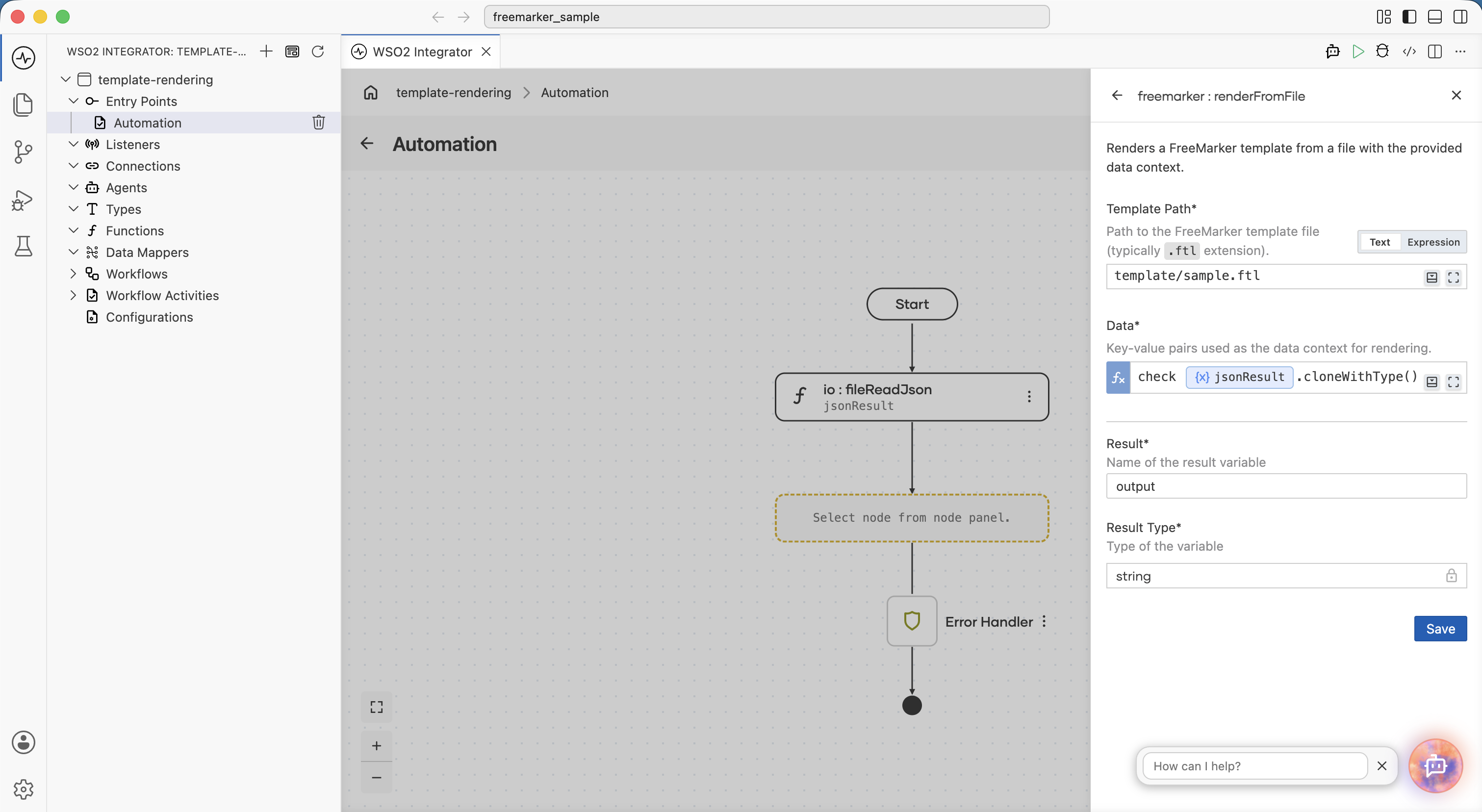The image size is (1482, 812).
Task: Open Run and Debug view icon
Action: 24,200
